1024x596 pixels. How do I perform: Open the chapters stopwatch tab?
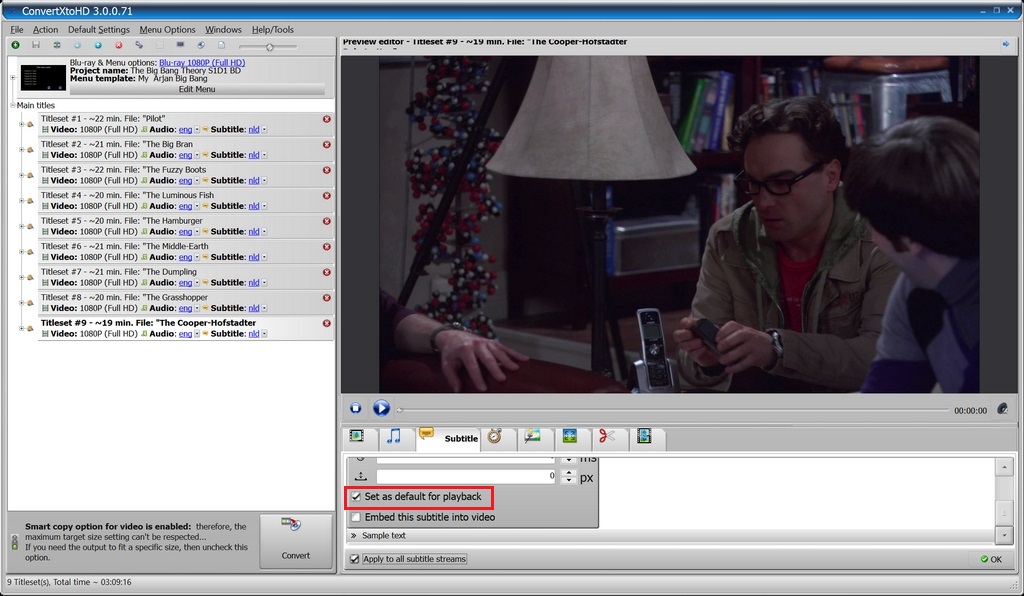(494, 437)
